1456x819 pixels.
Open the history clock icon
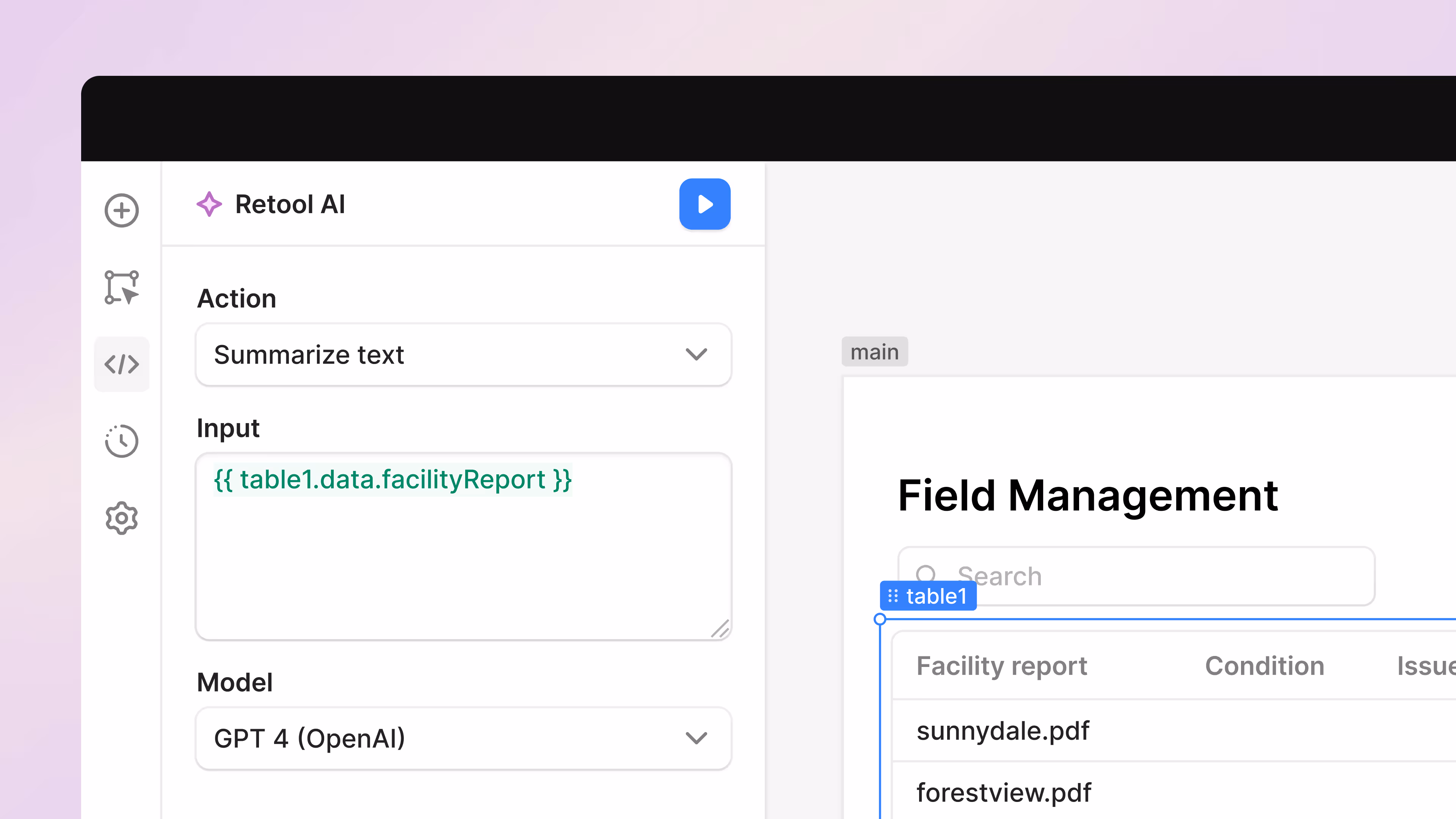coord(121,441)
